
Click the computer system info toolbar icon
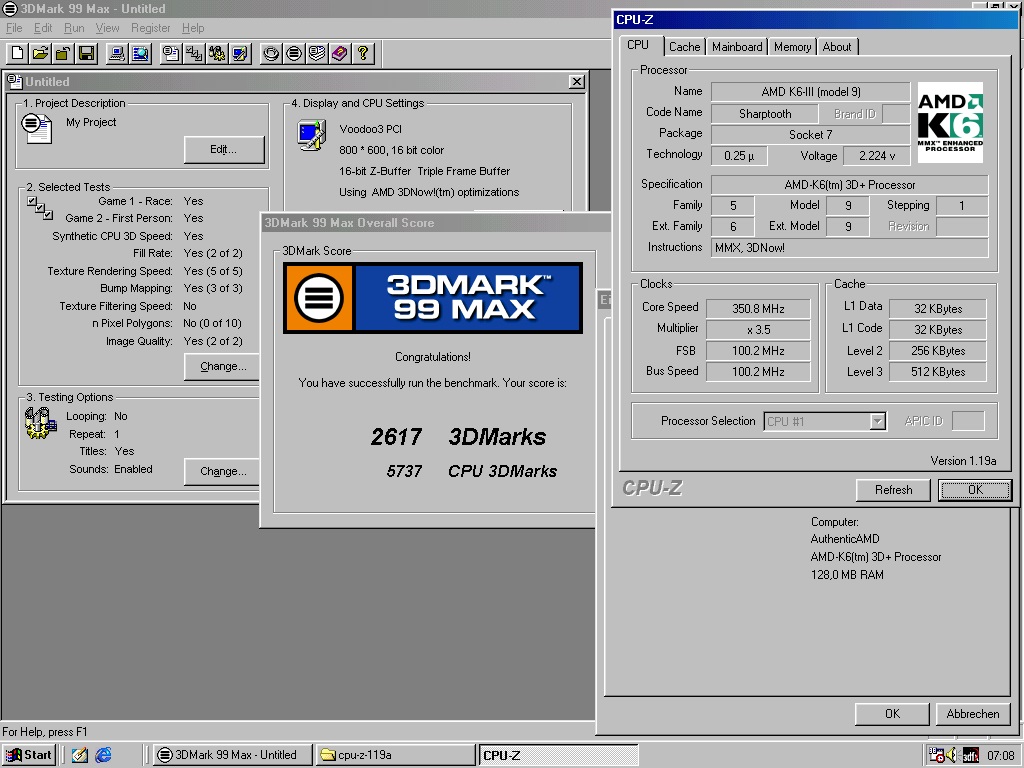117,54
